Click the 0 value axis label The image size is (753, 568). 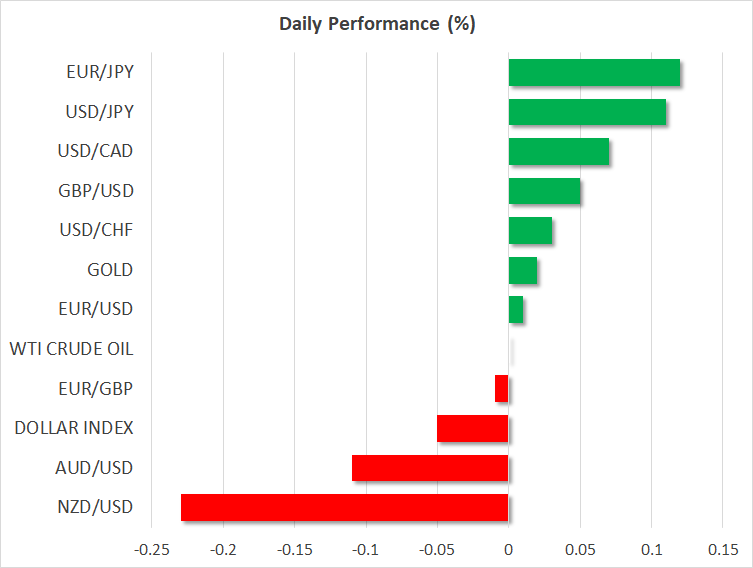[x=509, y=549]
